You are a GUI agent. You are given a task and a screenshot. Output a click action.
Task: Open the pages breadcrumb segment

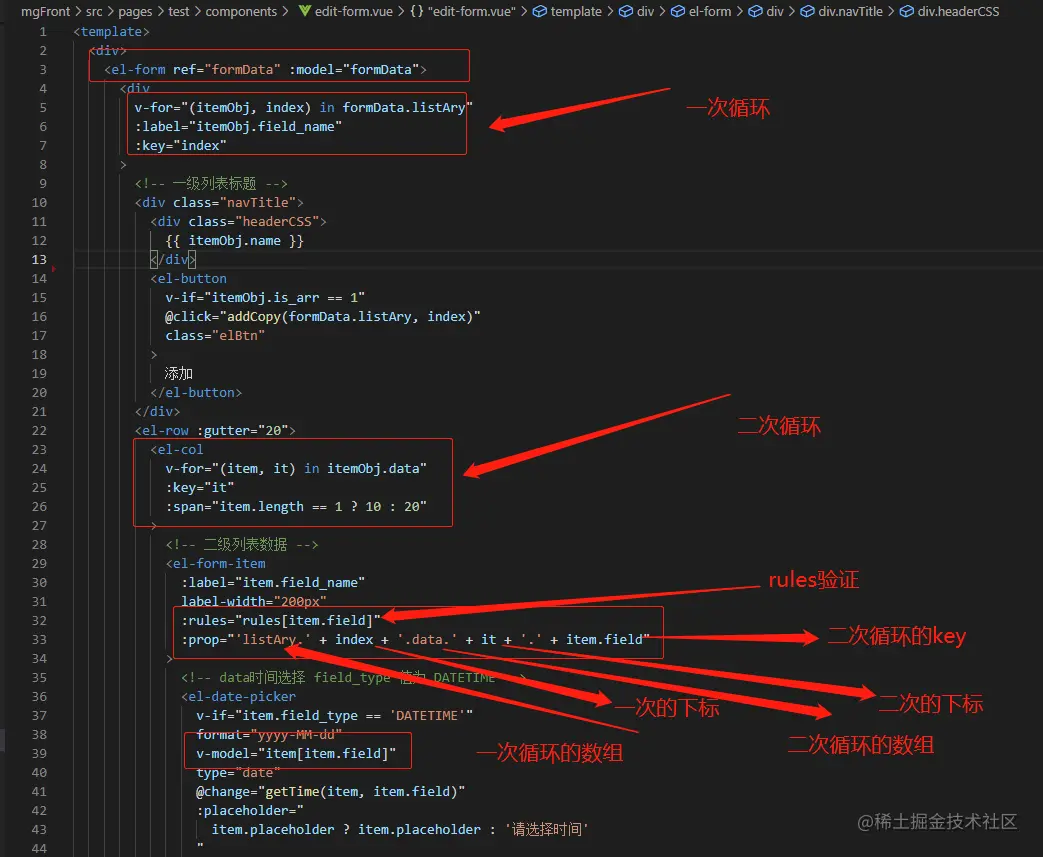[x=135, y=11]
